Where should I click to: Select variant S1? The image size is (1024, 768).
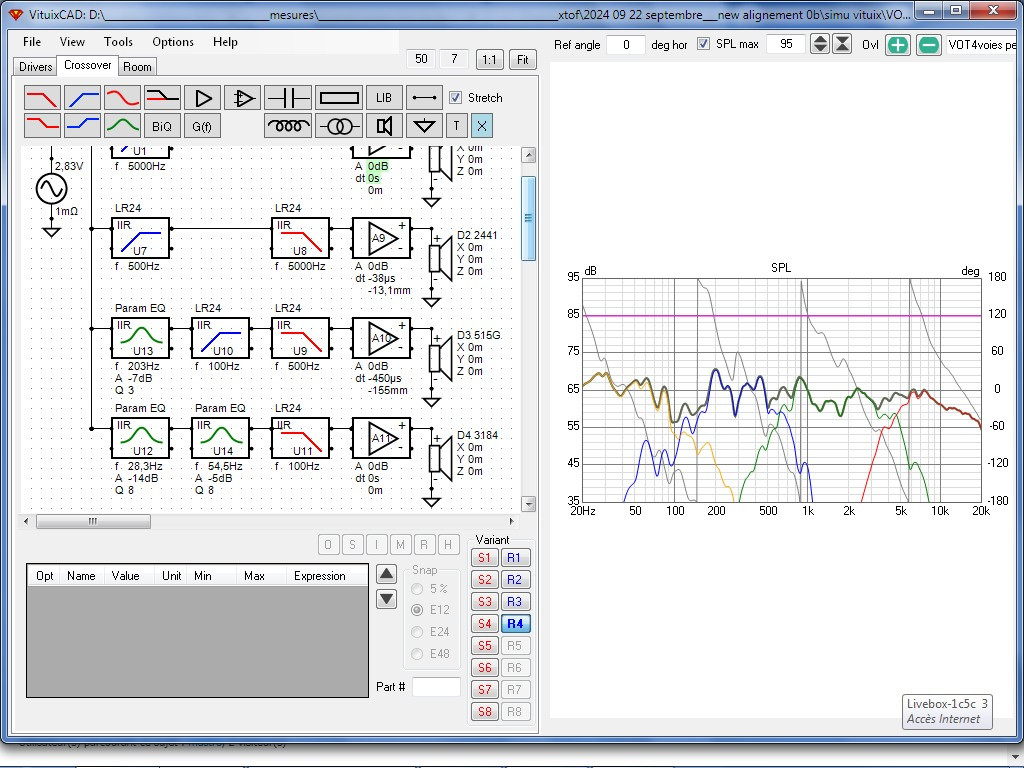pos(485,558)
